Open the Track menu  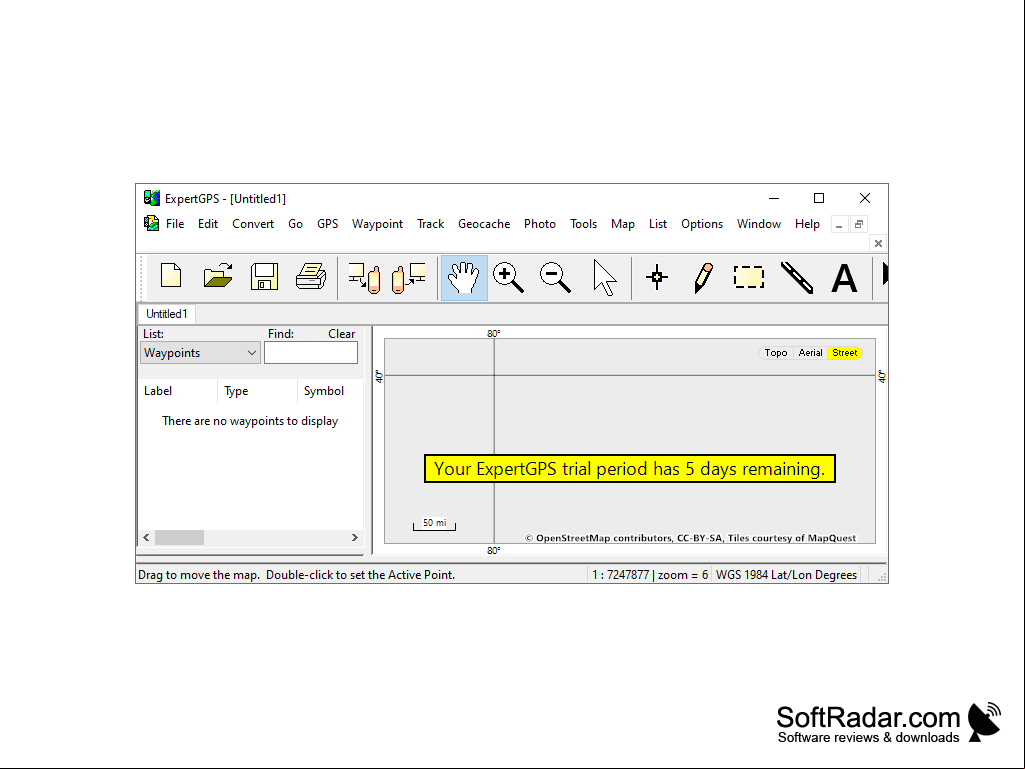pyautogui.click(x=431, y=224)
